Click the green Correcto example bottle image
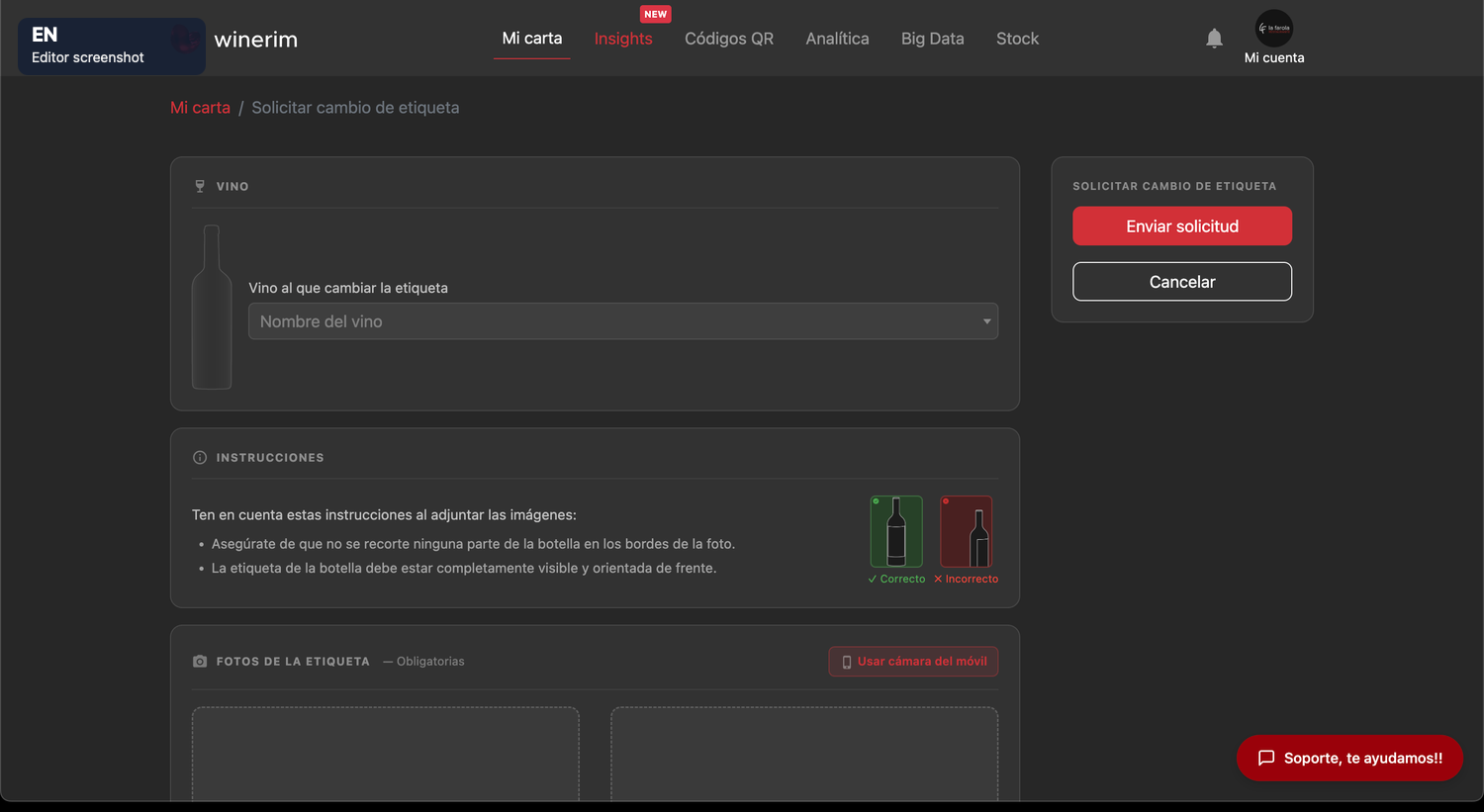Screen dimensions: 1484x812 tap(896, 531)
